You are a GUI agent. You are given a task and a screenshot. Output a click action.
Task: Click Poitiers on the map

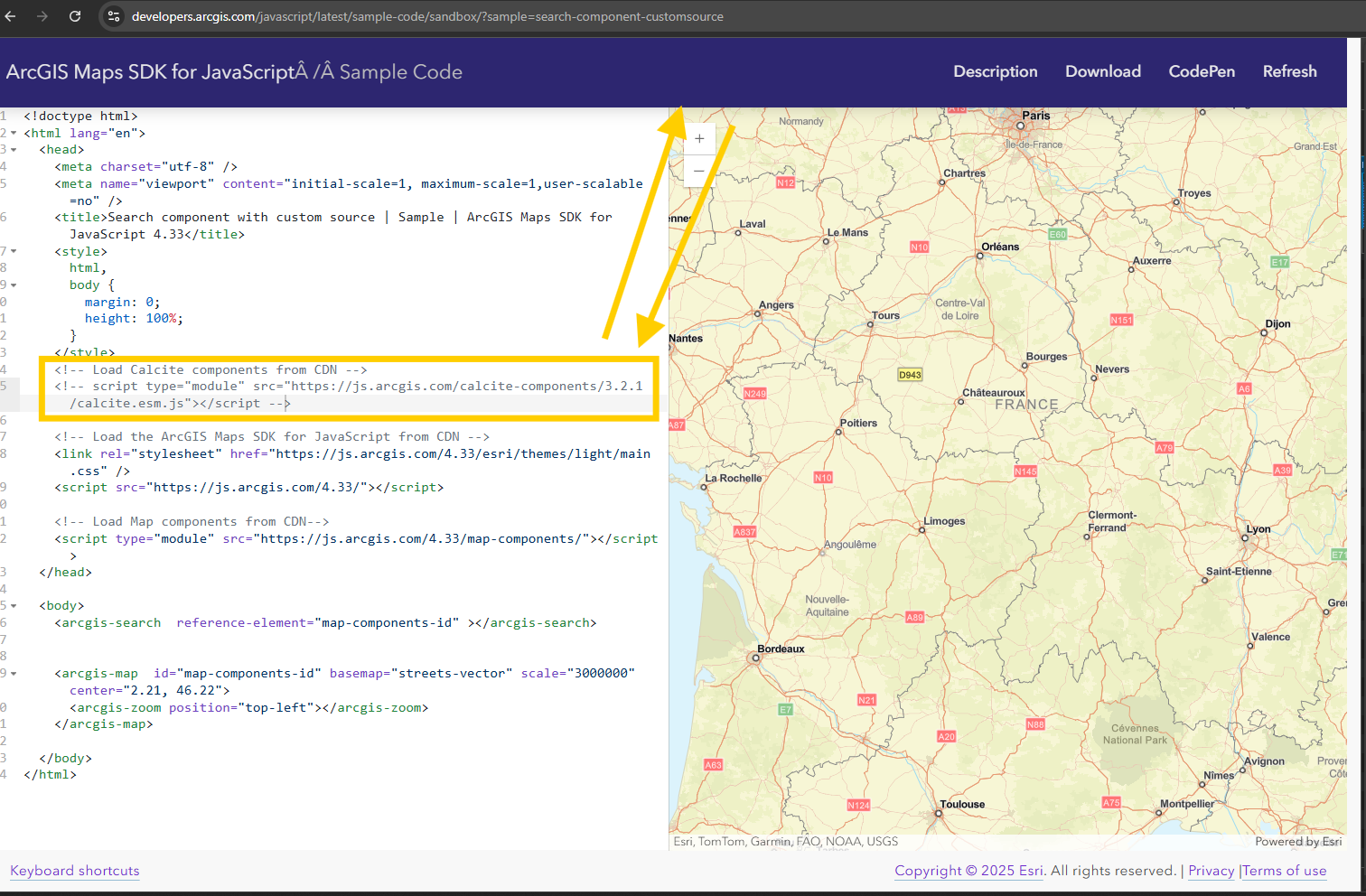pyautogui.click(x=858, y=423)
